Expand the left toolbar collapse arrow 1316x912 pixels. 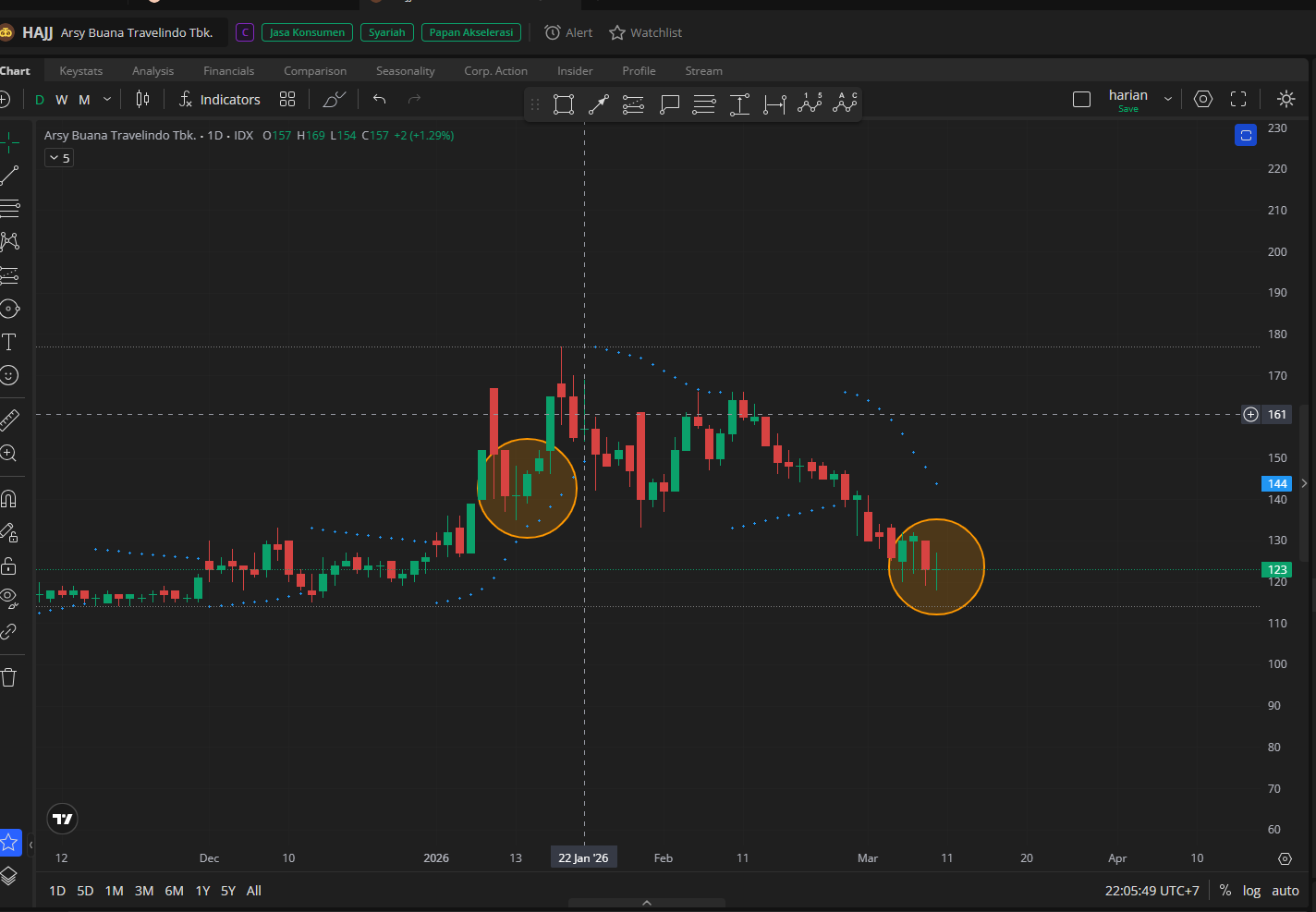pos(30,845)
